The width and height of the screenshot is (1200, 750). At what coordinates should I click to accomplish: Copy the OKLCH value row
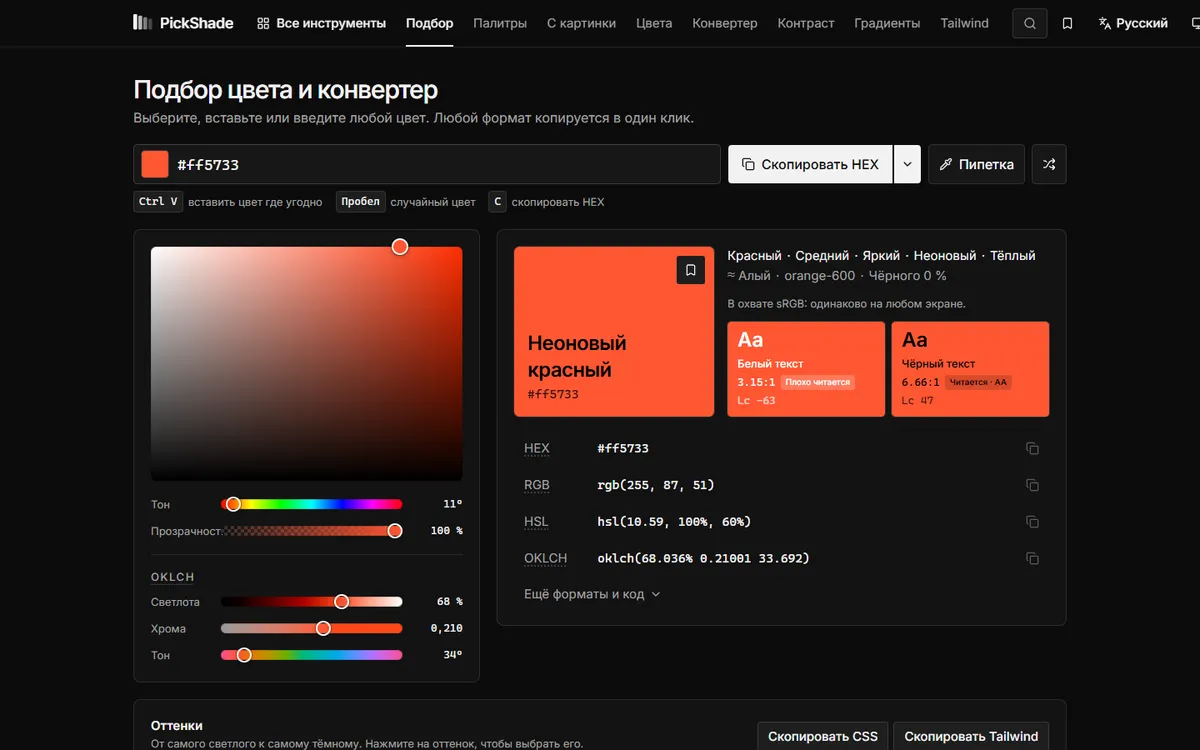tap(1032, 558)
